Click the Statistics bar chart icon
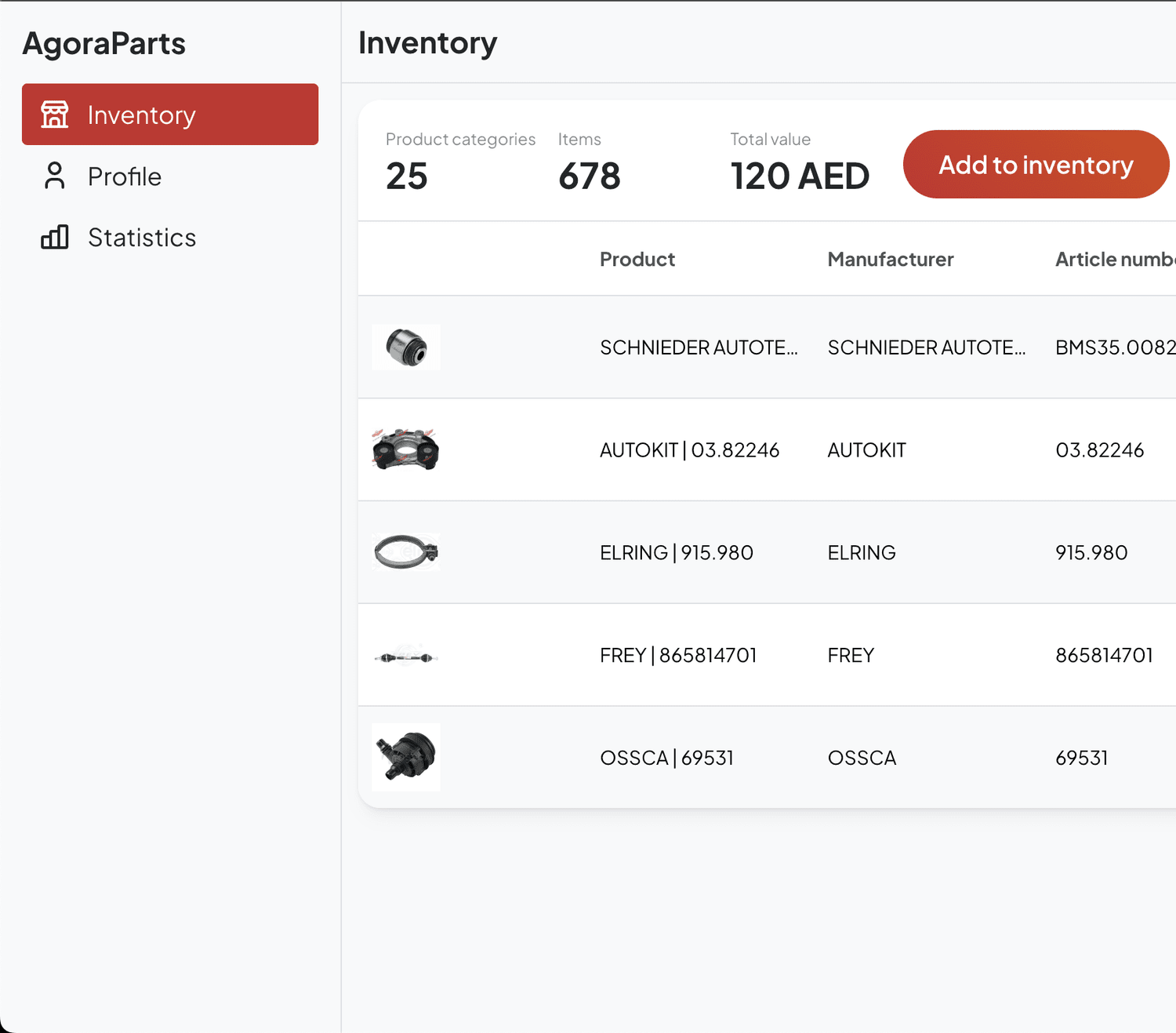1176x1033 pixels. click(x=55, y=237)
